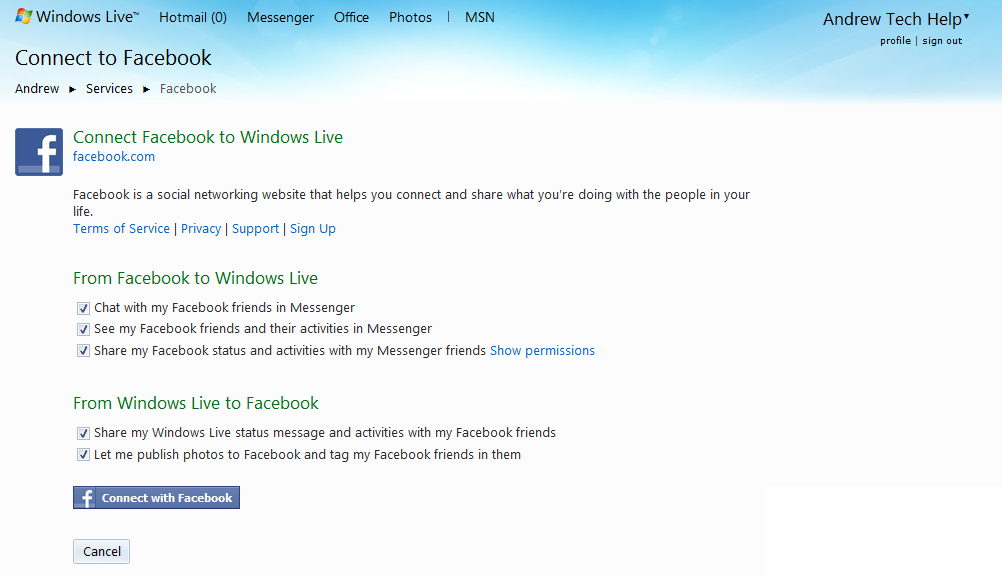Click the Windows Live logo
The image size is (1002, 576).
point(77,17)
